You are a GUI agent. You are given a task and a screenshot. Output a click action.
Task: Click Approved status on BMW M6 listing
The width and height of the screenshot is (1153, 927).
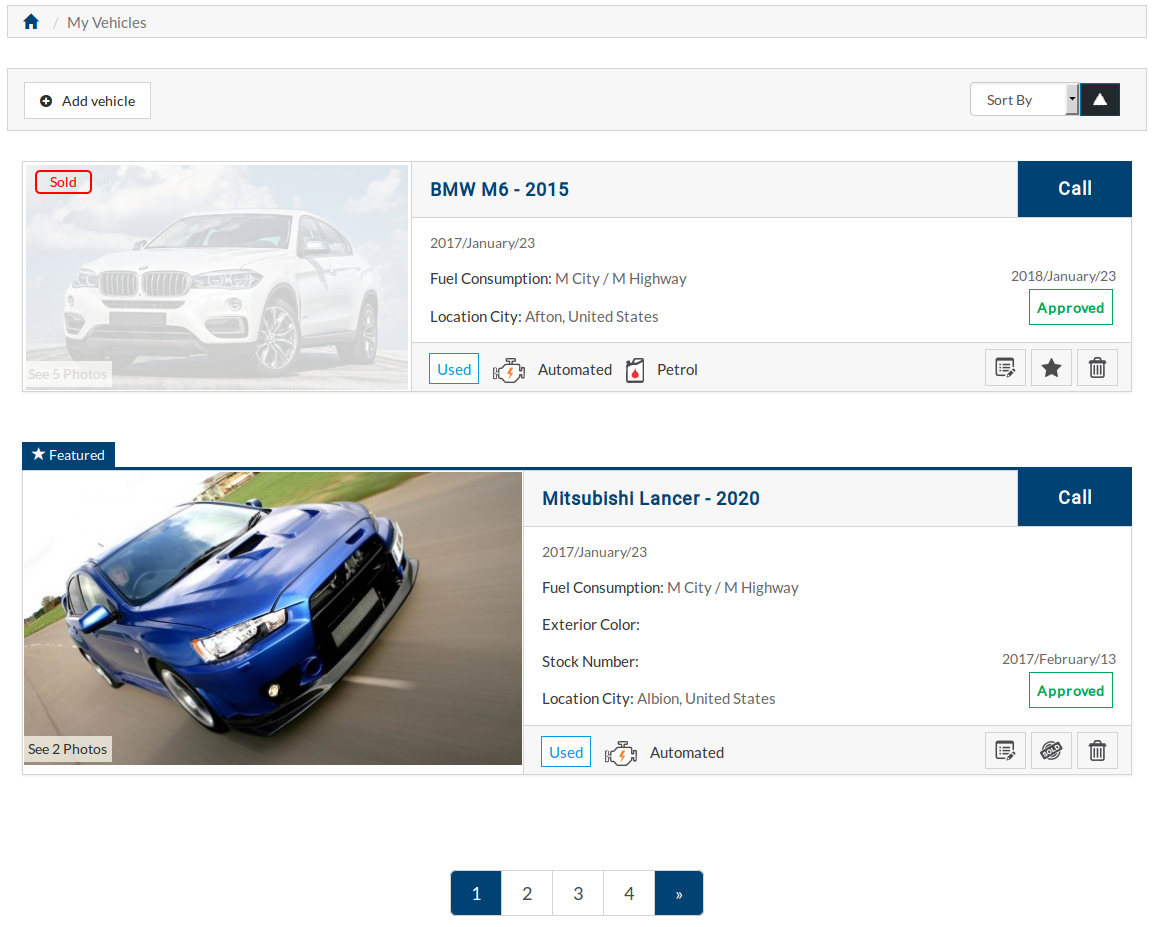coord(1071,307)
